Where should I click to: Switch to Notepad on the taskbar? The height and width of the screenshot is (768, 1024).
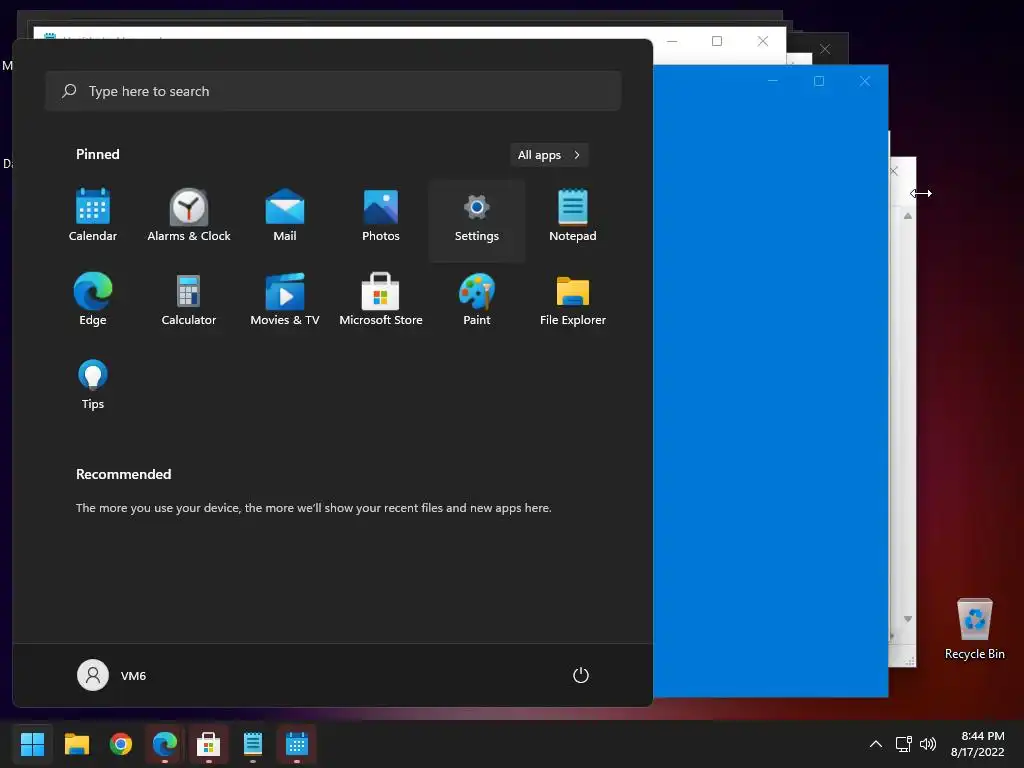coord(253,744)
